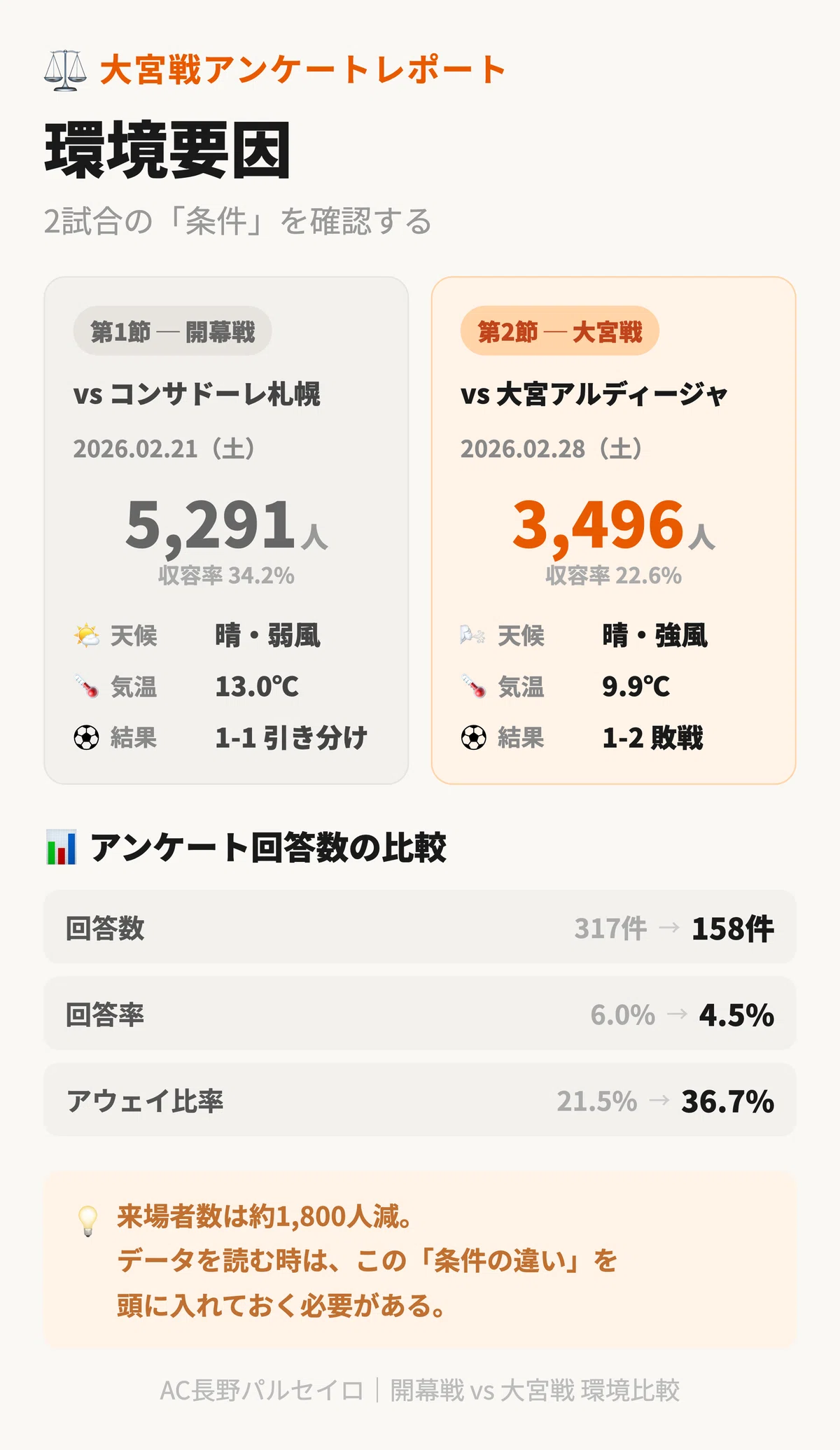Click the balance scale icon in header
The height and width of the screenshot is (1450, 840).
coord(65,70)
